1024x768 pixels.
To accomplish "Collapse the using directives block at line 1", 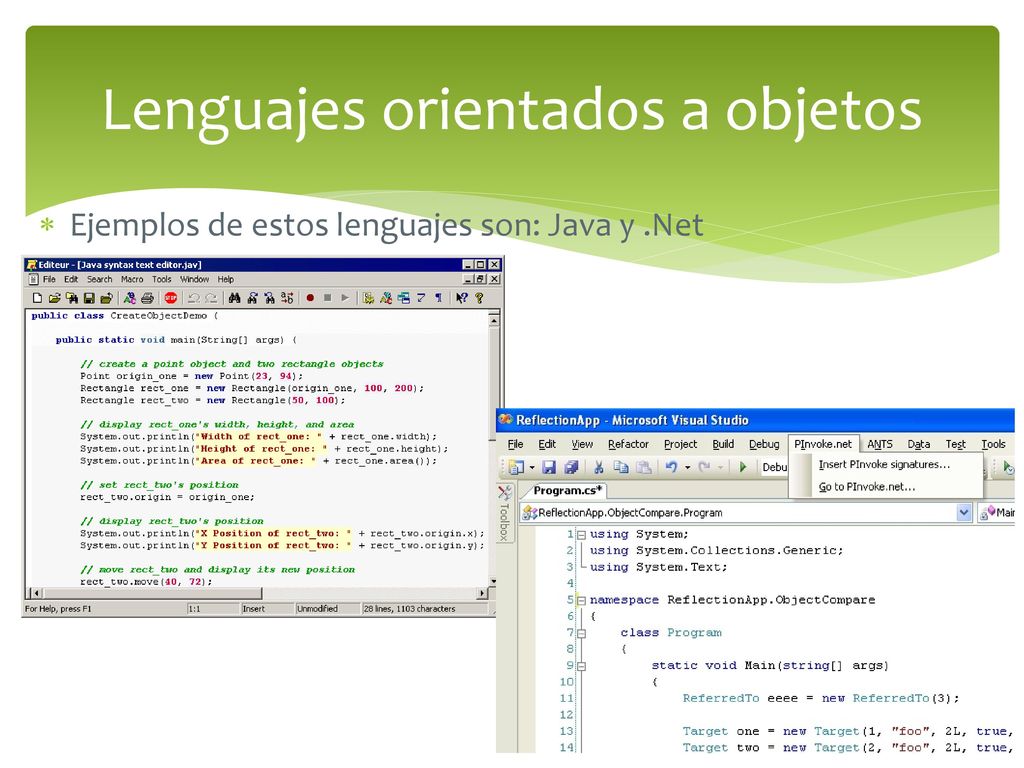I will click(581, 535).
